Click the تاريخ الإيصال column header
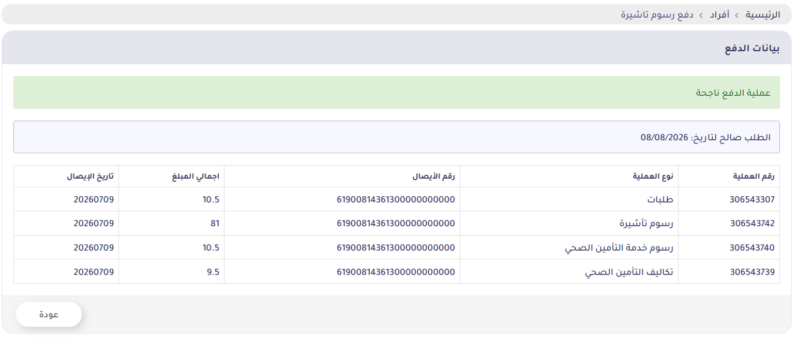This screenshot has height=364, width=796. [x=66, y=177]
